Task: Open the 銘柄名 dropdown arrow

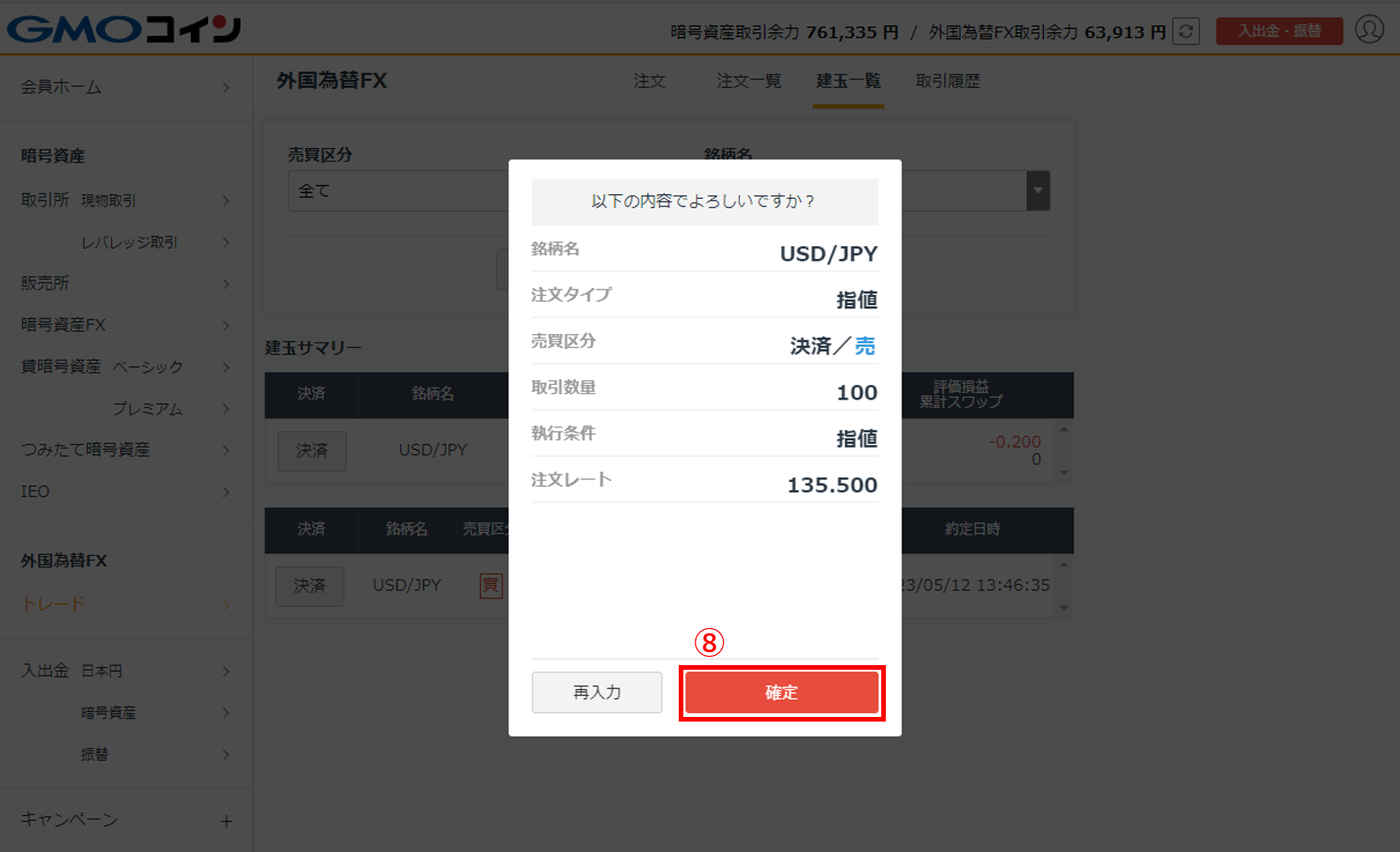Action: [x=1038, y=191]
